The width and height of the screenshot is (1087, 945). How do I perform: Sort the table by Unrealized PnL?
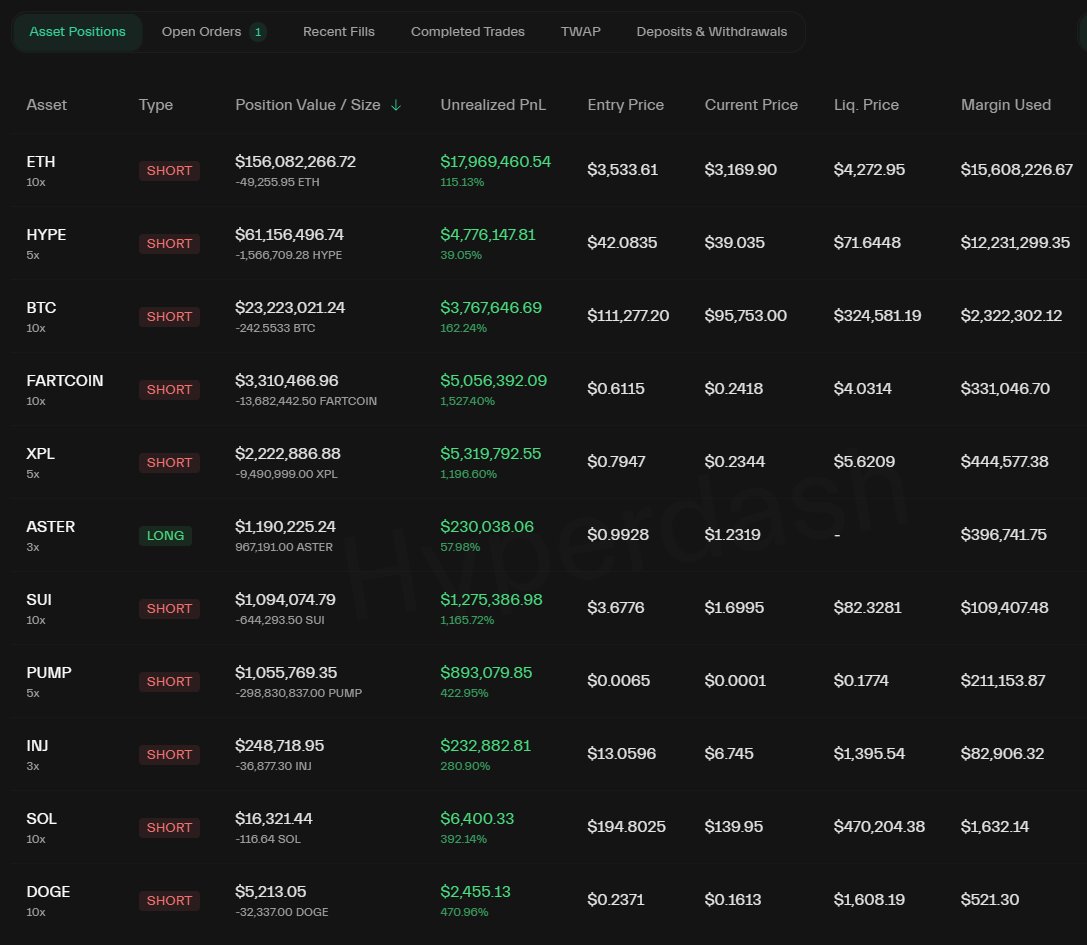[x=493, y=104]
